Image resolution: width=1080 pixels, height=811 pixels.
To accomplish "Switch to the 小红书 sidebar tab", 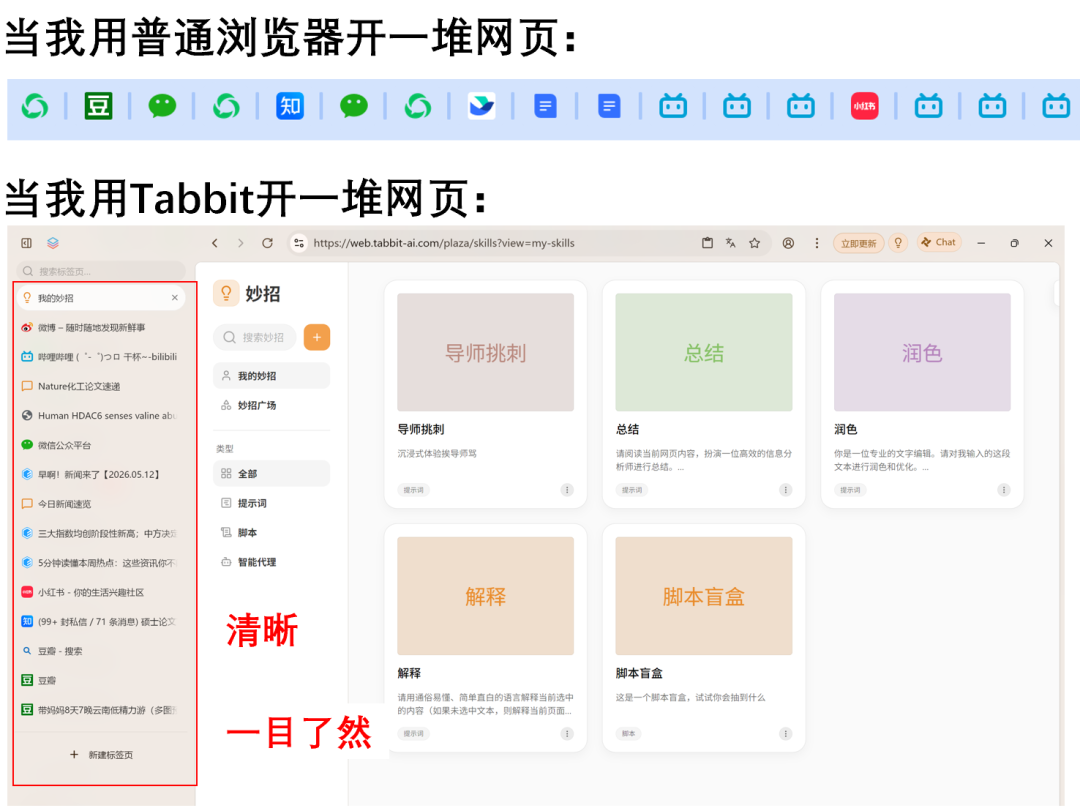I will click(101, 593).
